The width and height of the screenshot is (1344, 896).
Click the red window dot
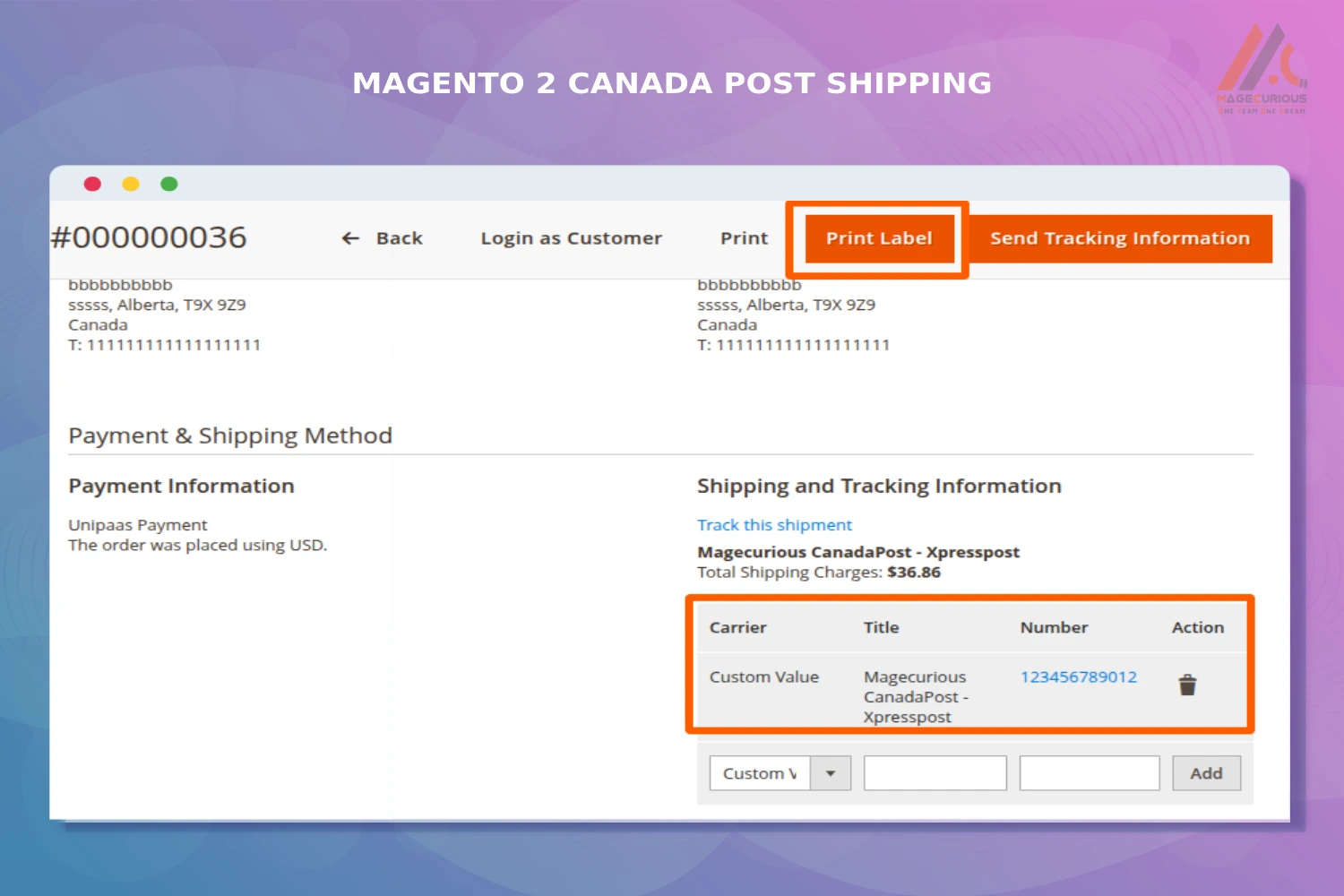pyautogui.click(x=92, y=183)
